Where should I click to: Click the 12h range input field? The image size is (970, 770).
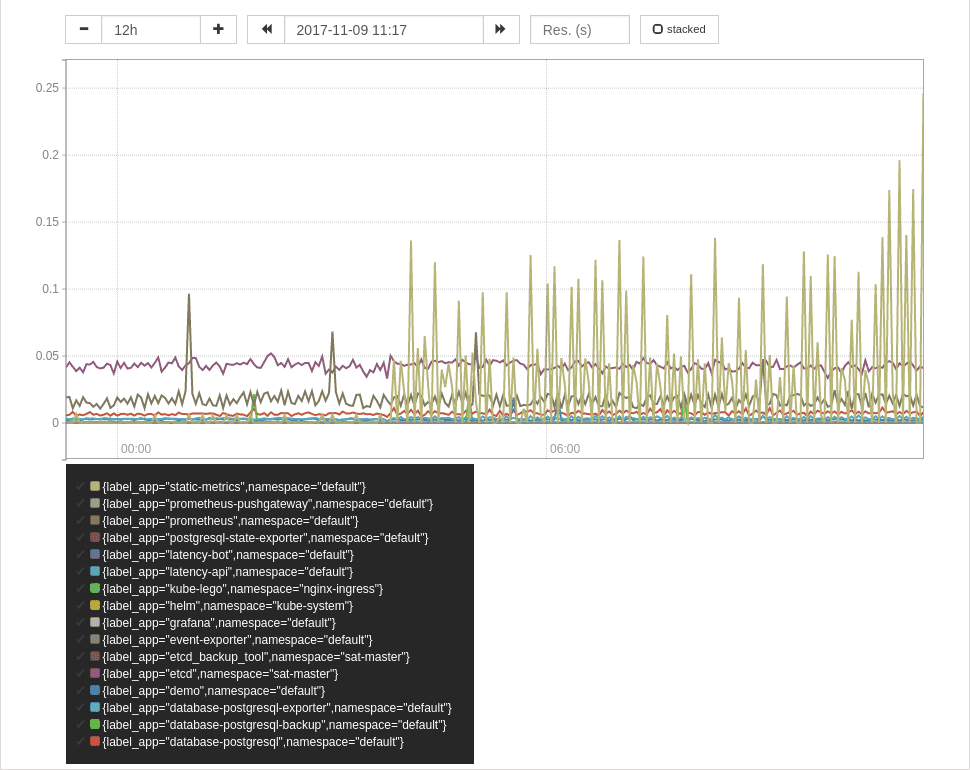pos(151,30)
